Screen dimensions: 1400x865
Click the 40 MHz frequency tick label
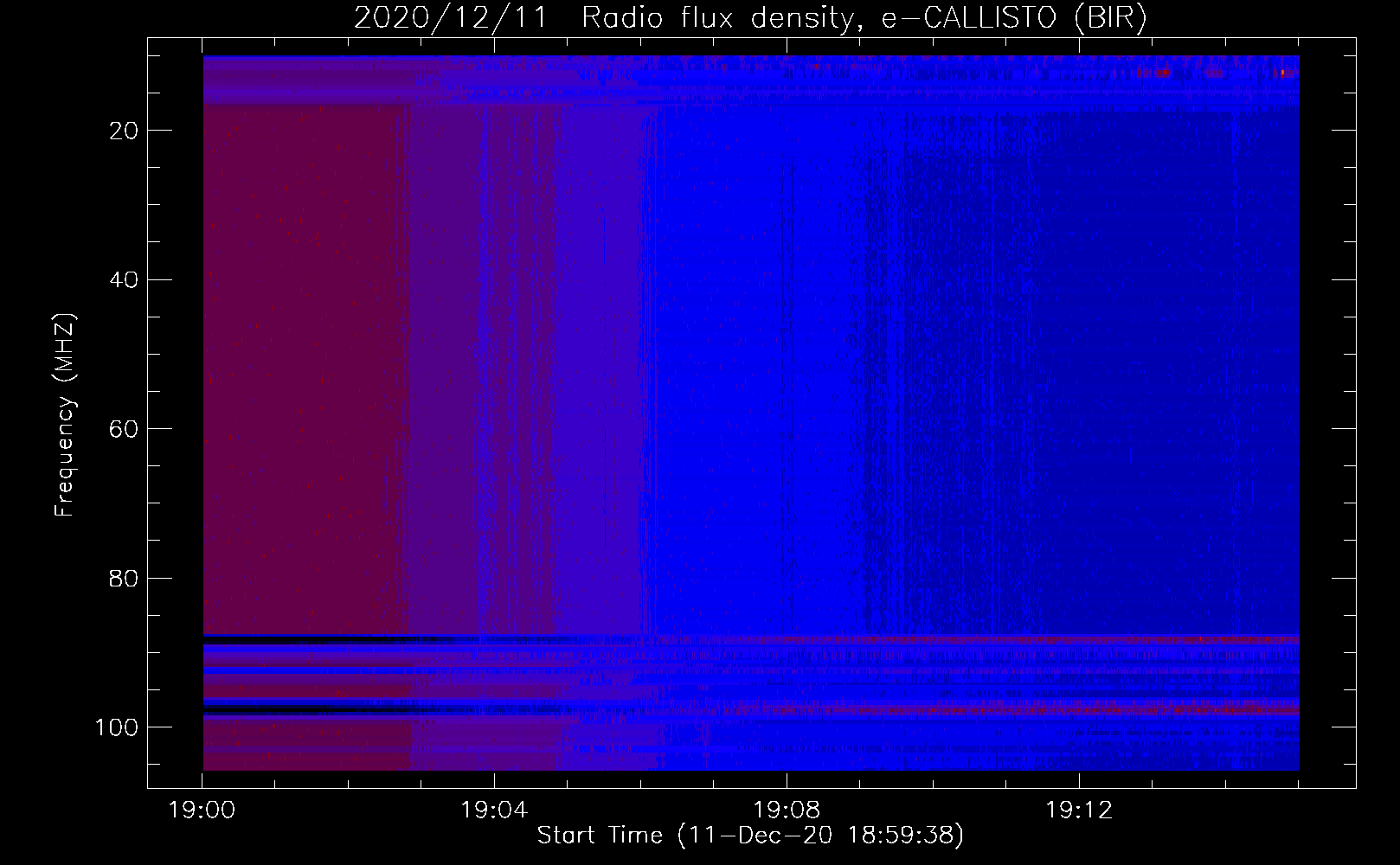click(125, 280)
